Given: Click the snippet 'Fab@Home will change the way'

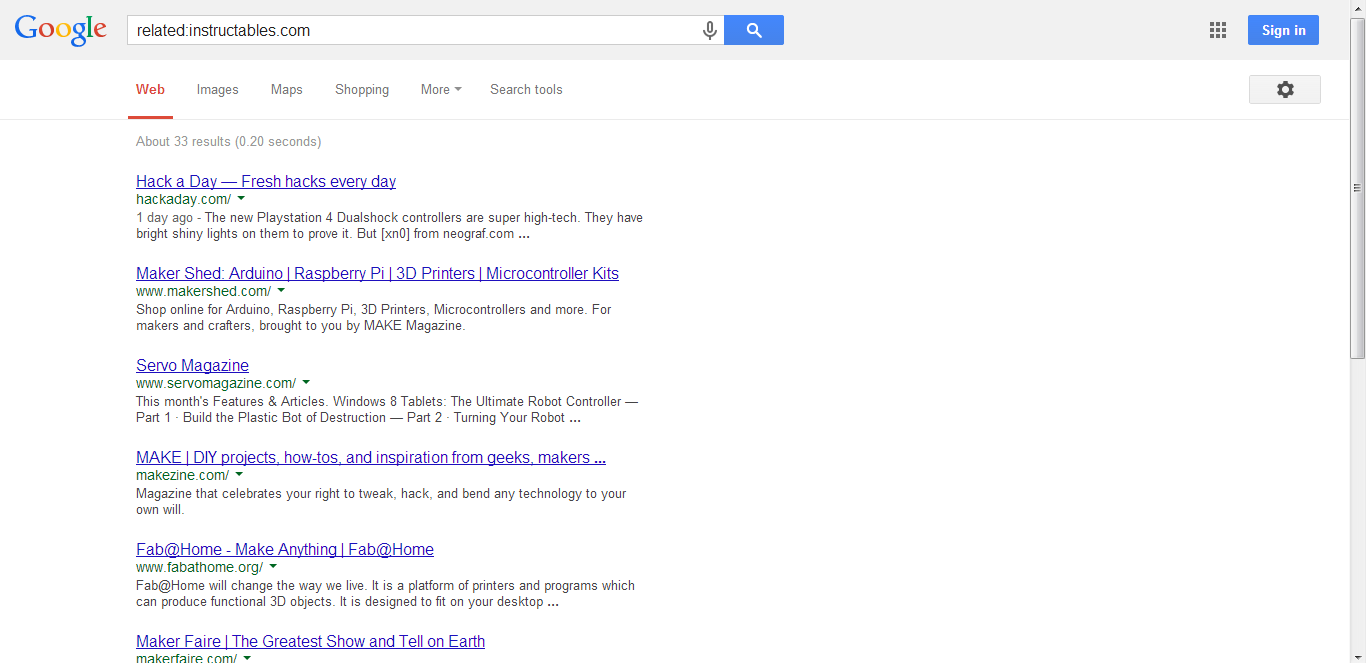Looking at the screenshot, I should point(385,594).
